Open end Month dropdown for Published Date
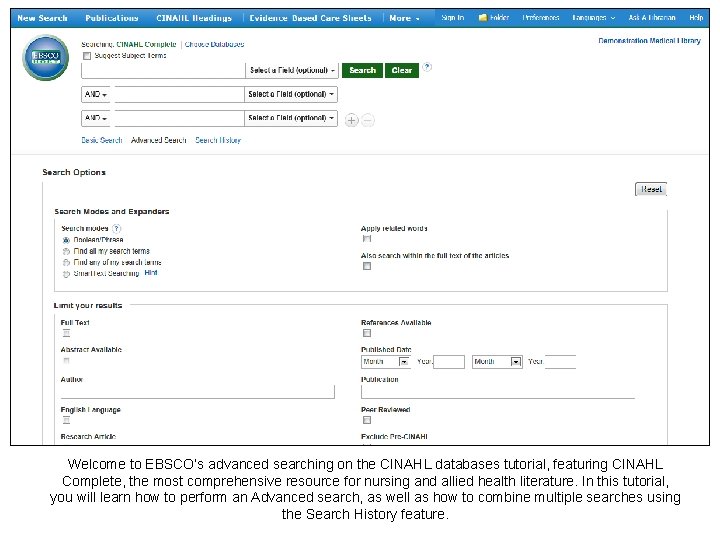Viewport: 720px width, 540px height. (x=497, y=362)
